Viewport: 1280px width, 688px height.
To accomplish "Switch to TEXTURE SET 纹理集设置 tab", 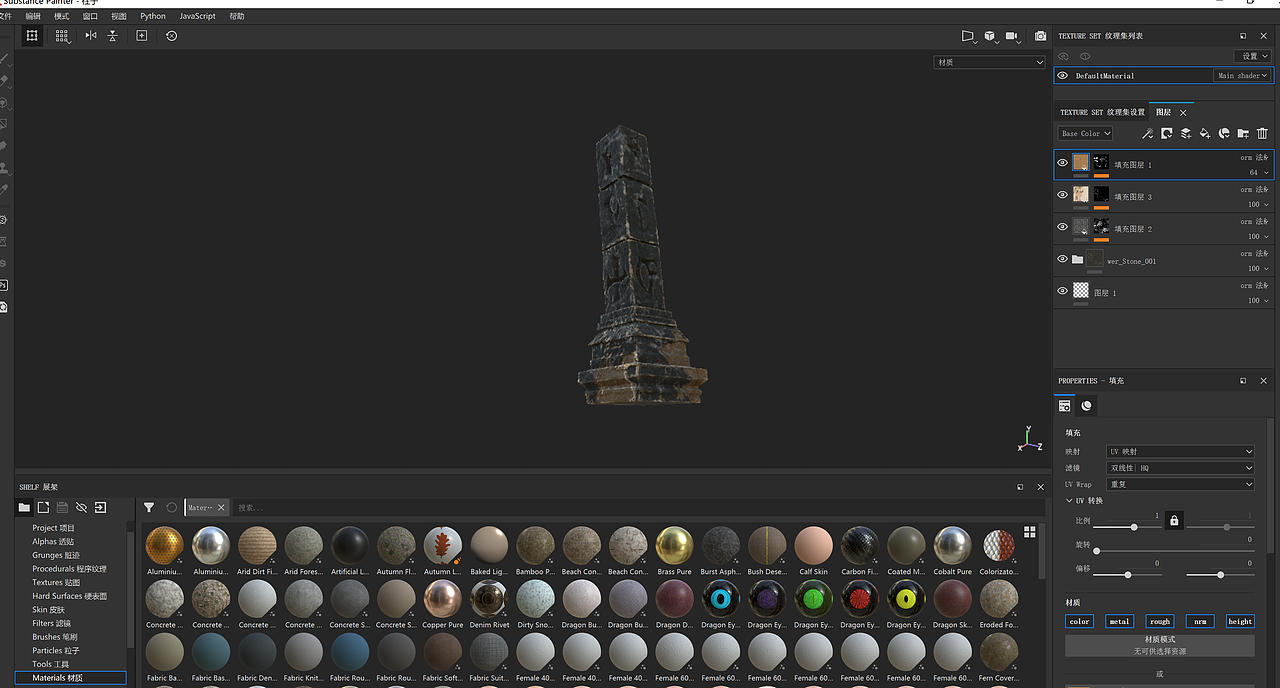I will pyautogui.click(x=1102, y=112).
